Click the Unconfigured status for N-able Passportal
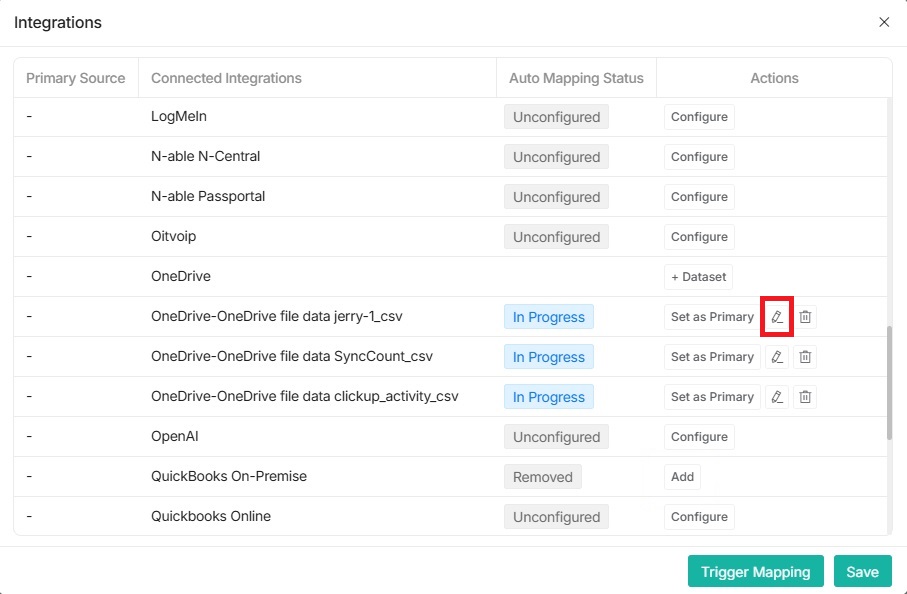The image size is (907, 594). click(x=556, y=197)
